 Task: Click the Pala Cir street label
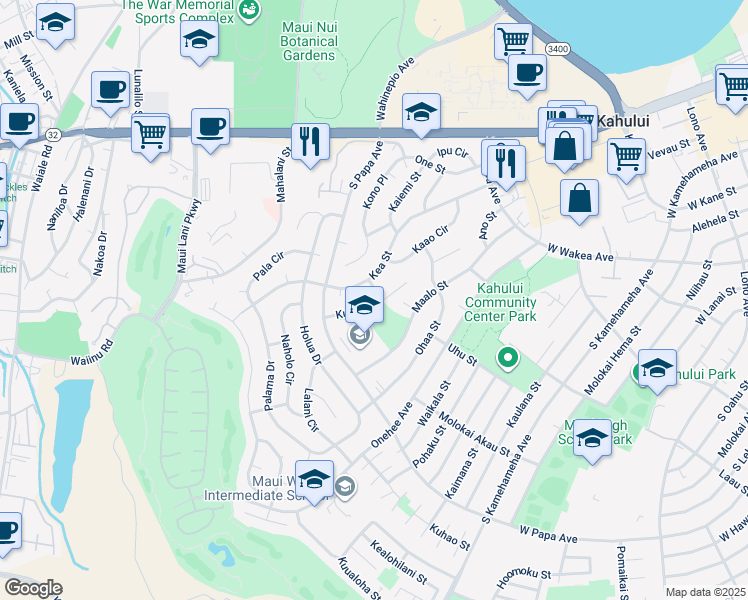[x=269, y=266]
